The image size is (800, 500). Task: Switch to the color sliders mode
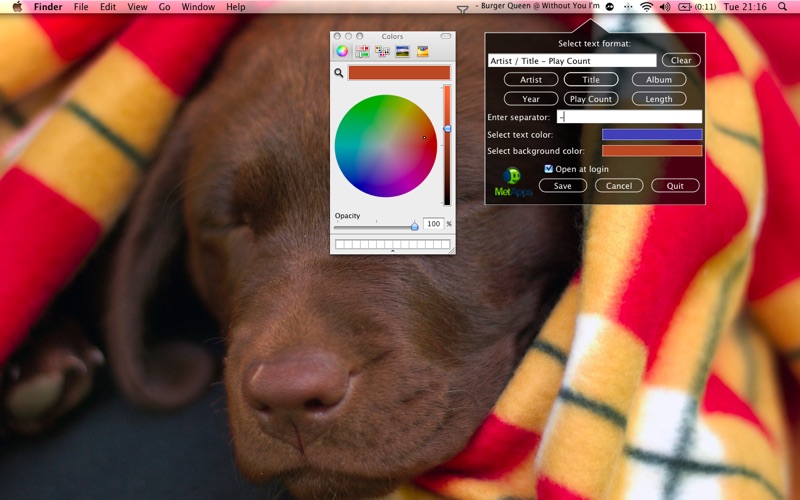tap(362, 51)
